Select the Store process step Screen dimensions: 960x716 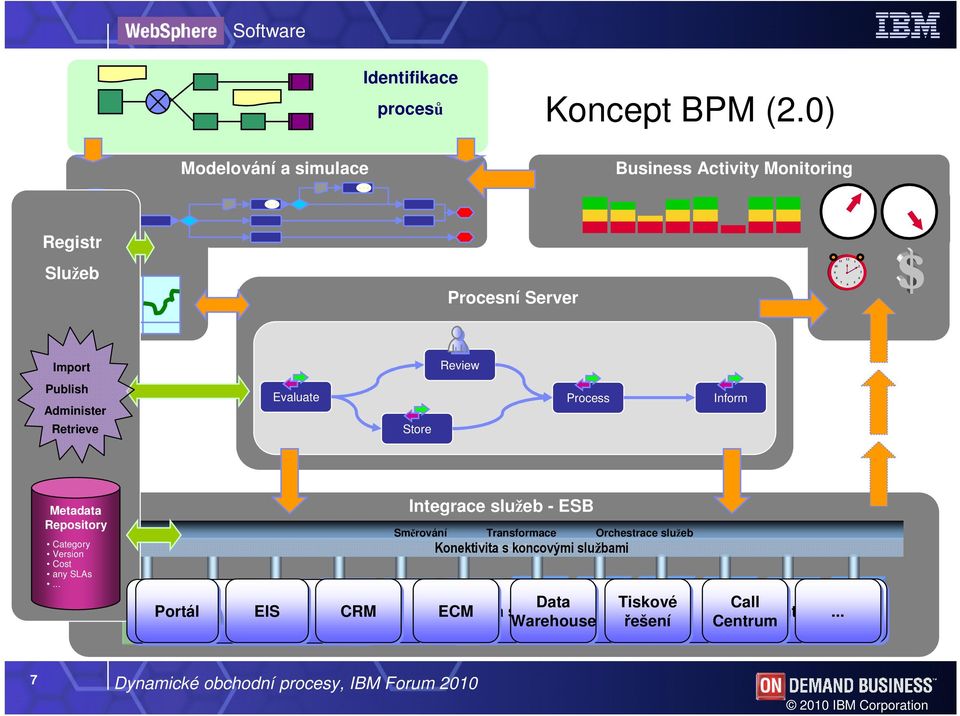point(417,429)
